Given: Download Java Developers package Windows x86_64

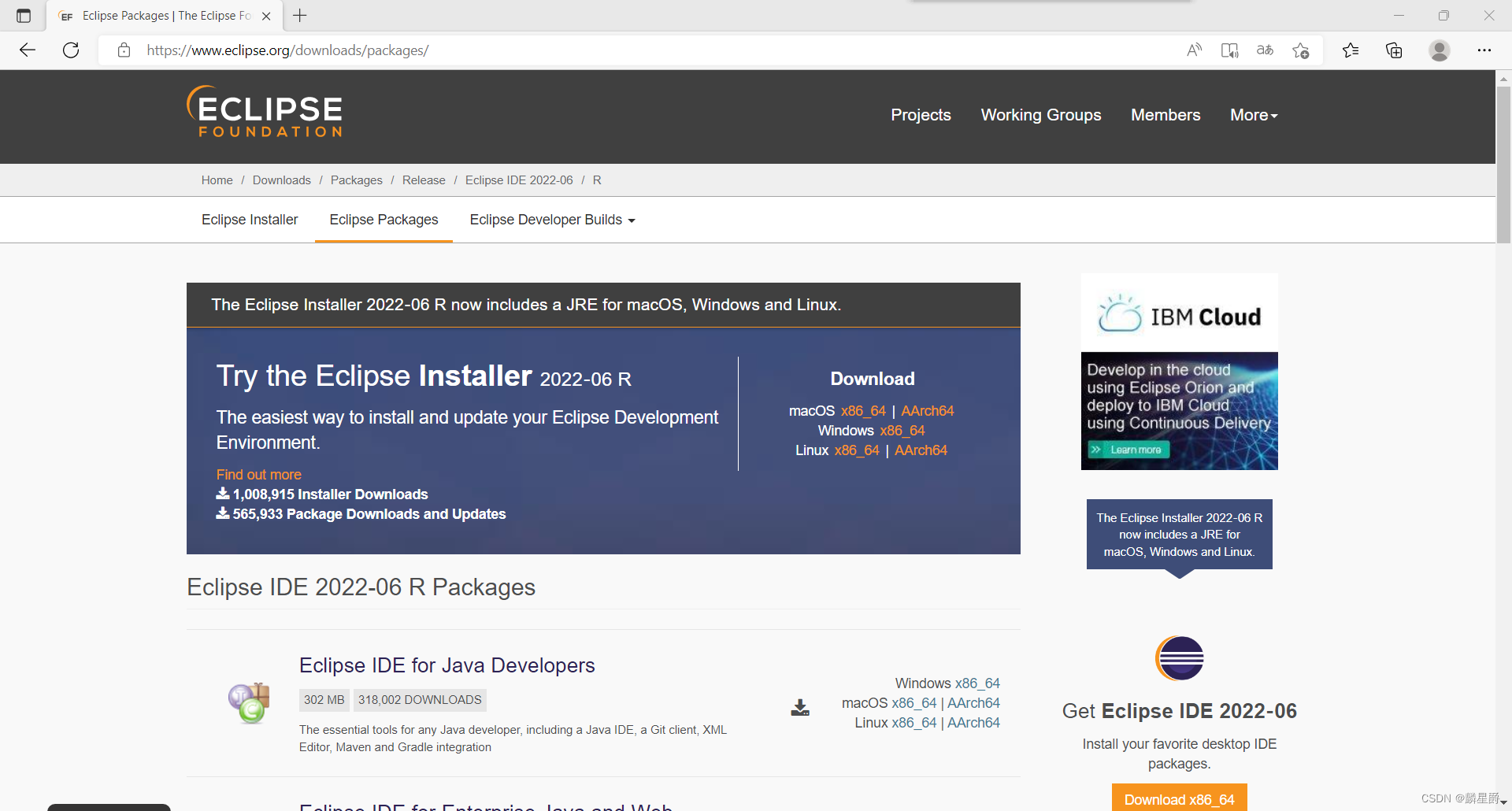Looking at the screenshot, I should (977, 683).
